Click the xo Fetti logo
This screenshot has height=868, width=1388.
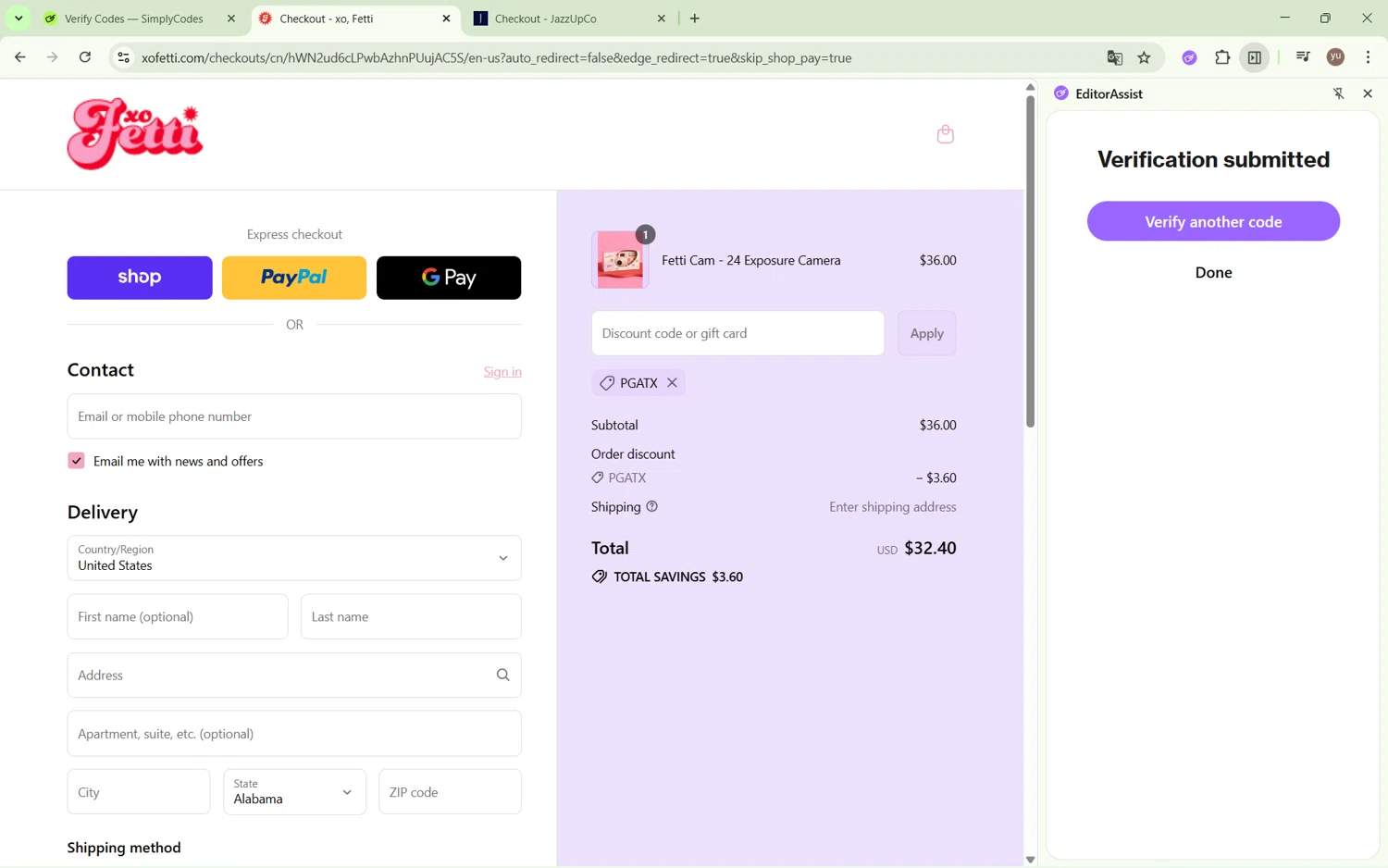point(135,134)
